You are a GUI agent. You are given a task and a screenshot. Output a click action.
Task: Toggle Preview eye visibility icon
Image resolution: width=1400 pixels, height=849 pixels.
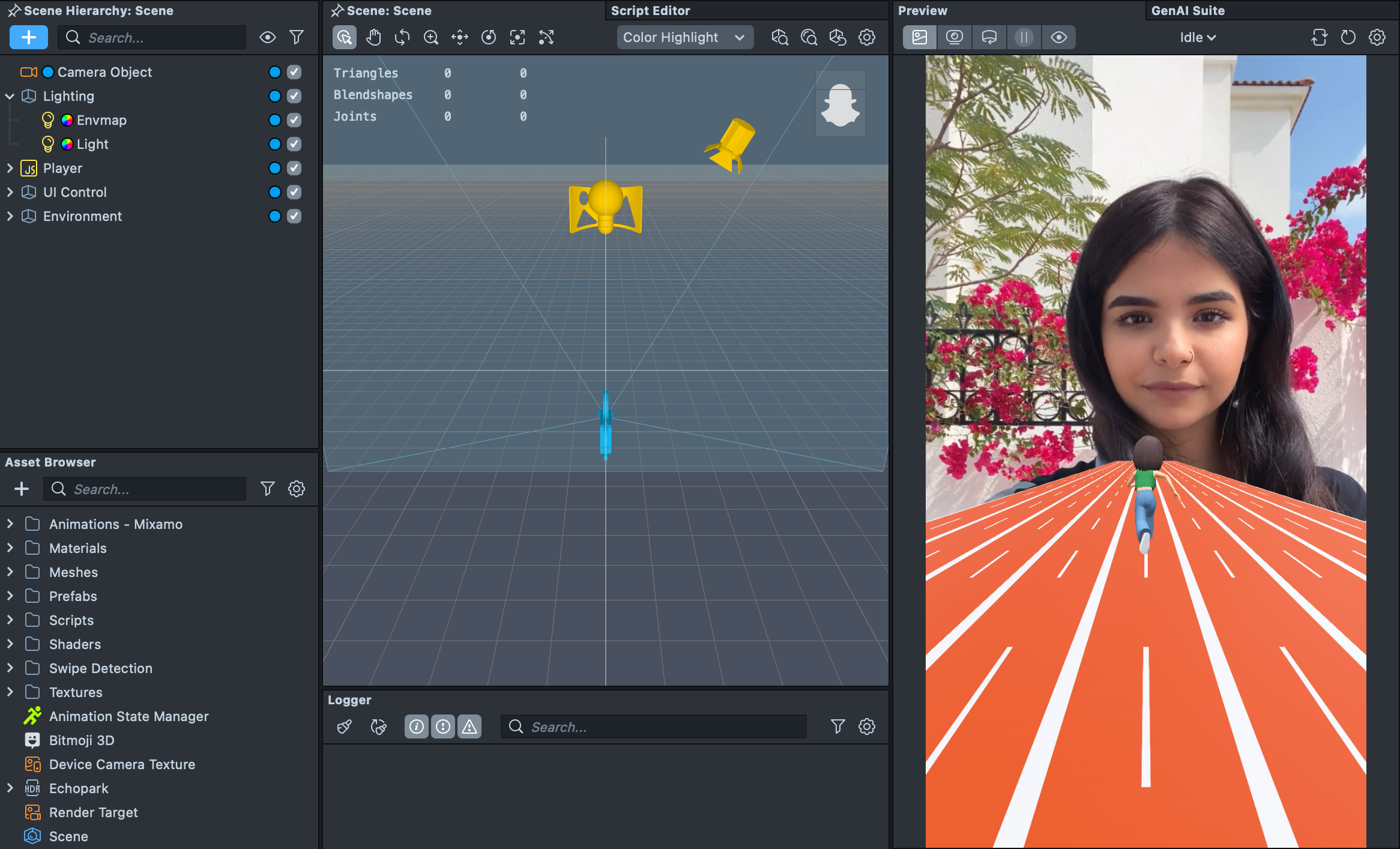(x=1059, y=37)
